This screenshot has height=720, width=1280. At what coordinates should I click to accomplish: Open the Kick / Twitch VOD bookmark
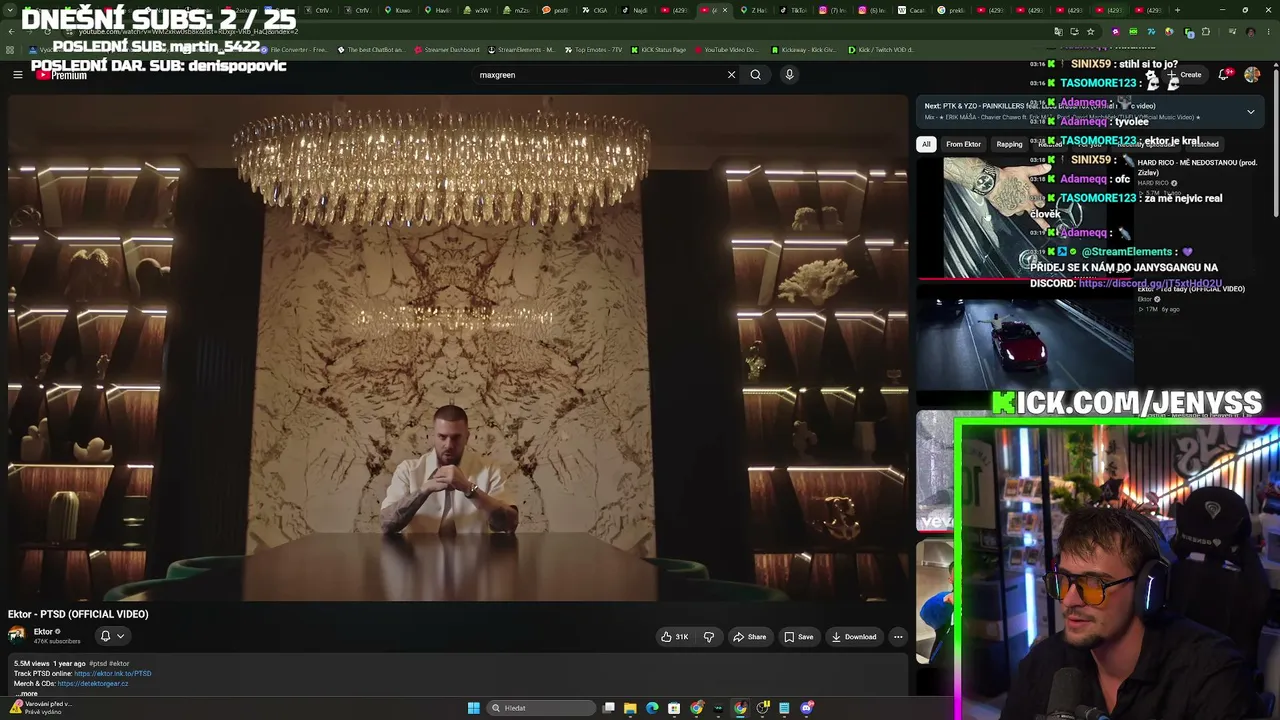point(881,49)
